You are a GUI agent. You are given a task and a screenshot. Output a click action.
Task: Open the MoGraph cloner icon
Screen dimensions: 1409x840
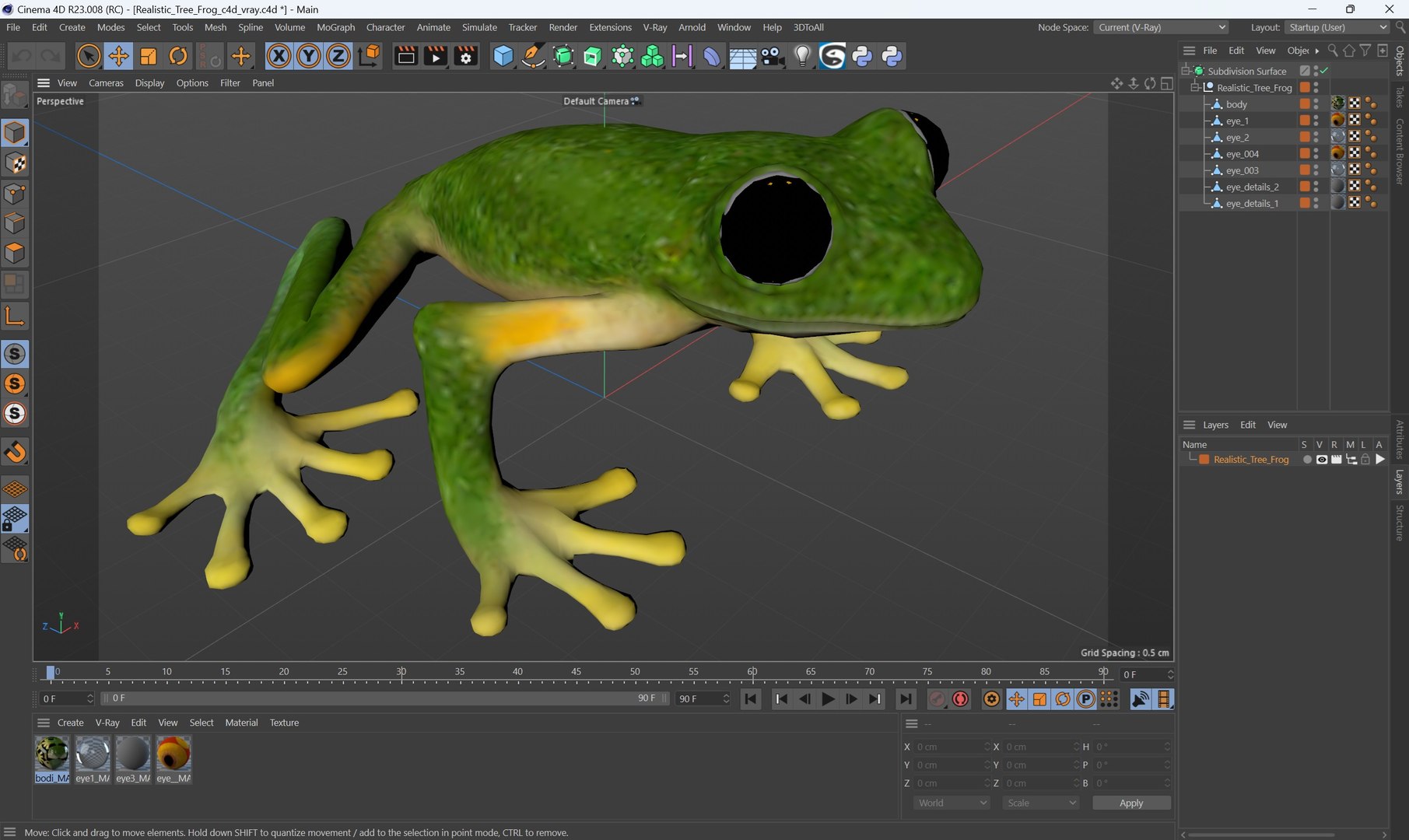tap(652, 56)
